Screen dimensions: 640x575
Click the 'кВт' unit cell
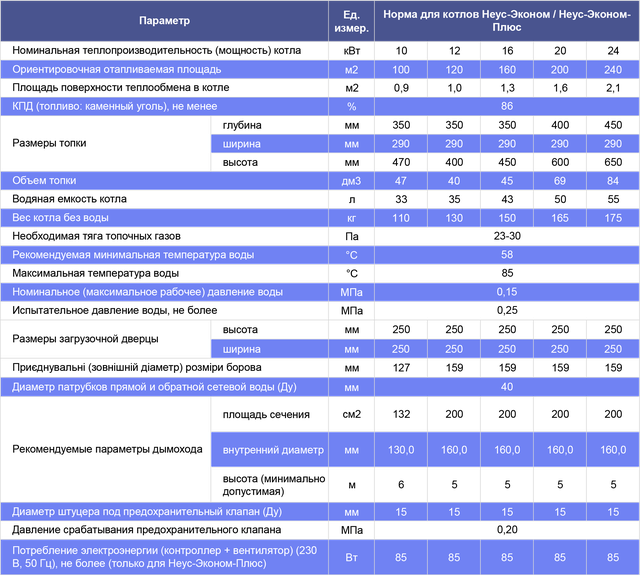click(x=352, y=51)
